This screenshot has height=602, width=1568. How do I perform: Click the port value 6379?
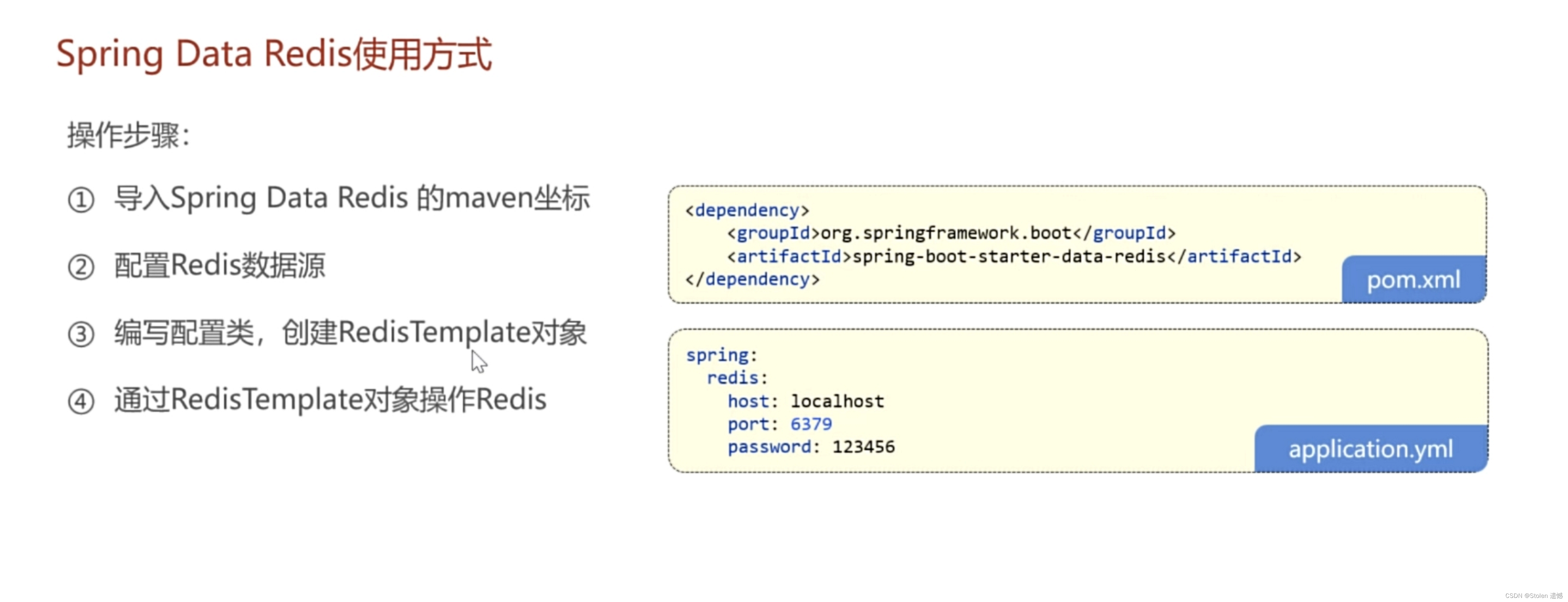coord(811,423)
